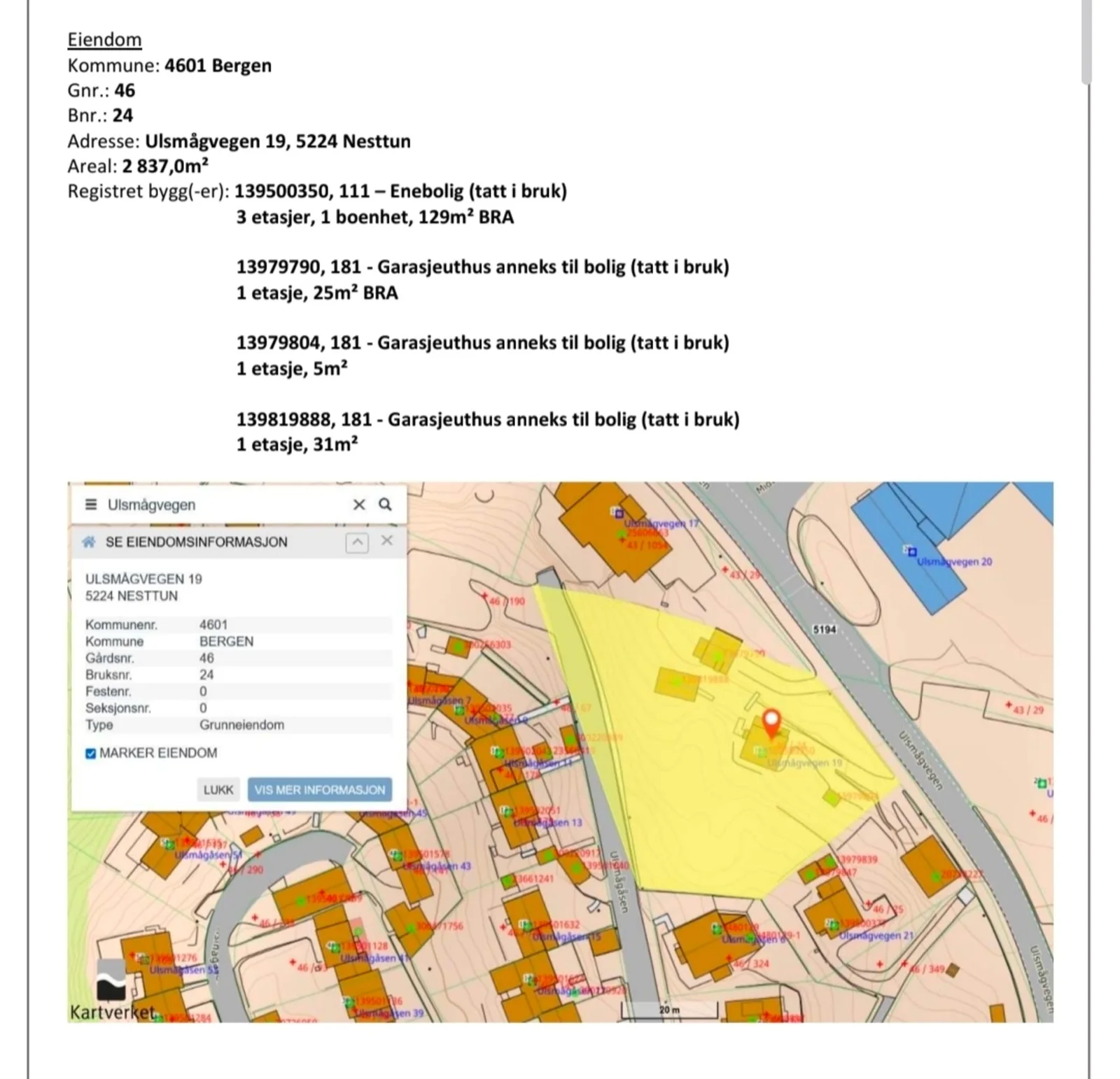Close the SE EIENDOMSINFORMASJON panel
The image size is (1120, 1079).
pyautogui.click(x=387, y=541)
